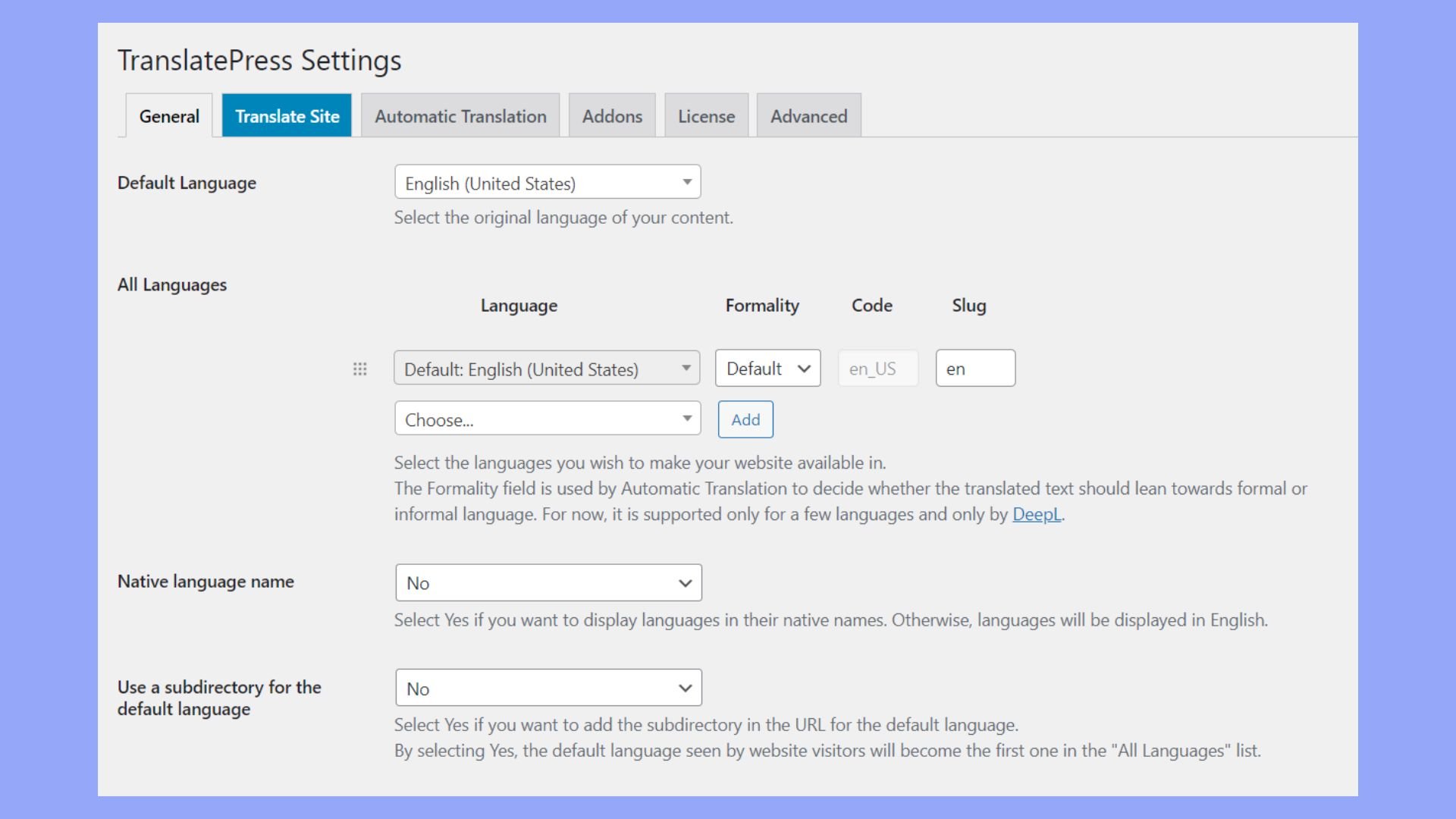Image resolution: width=1456 pixels, height=819 pixels.
Task: Open the Native language name dropdown
Action: click(x=548, y=582)
